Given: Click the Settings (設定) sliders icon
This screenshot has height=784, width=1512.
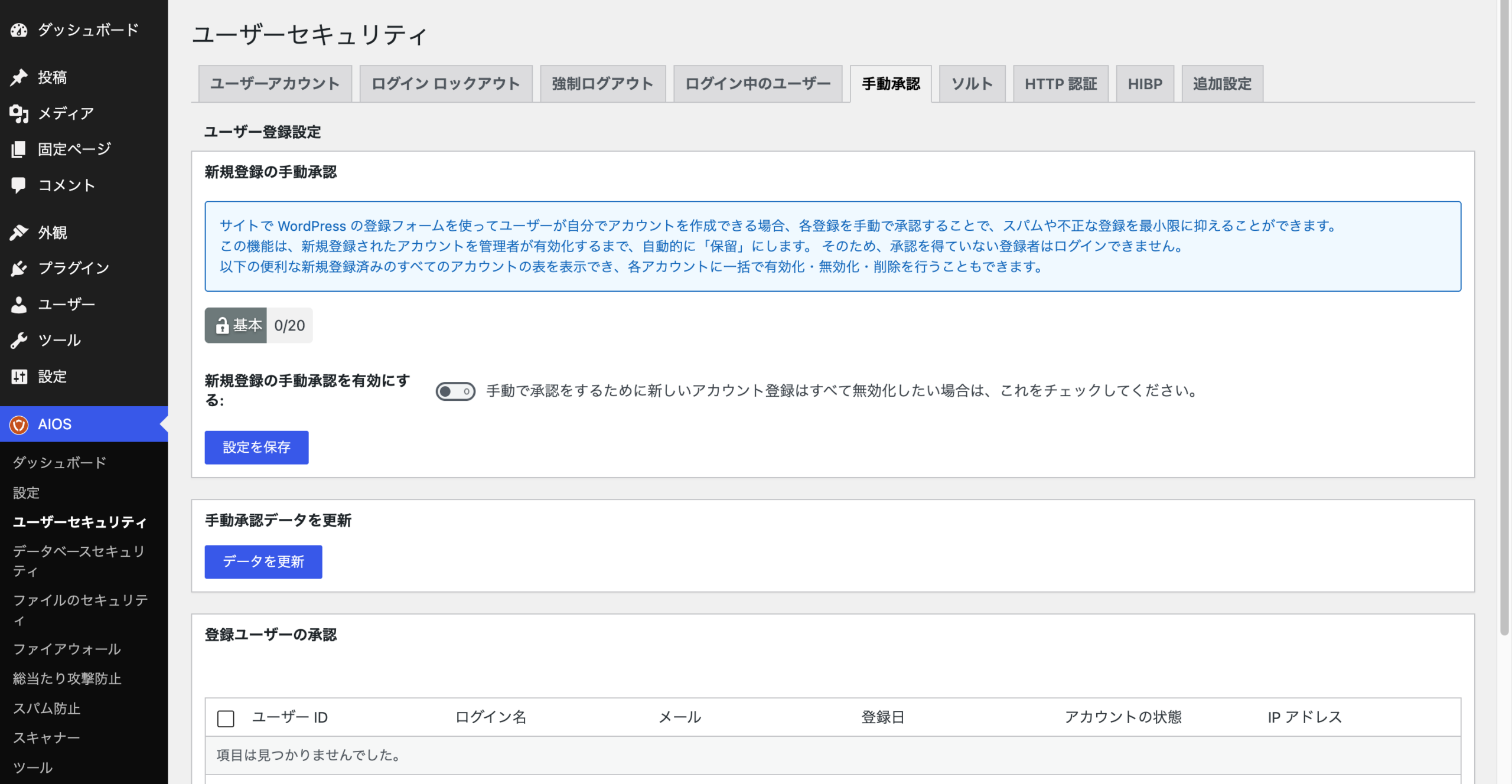Looking at the screenshot, I should [19, 377].
